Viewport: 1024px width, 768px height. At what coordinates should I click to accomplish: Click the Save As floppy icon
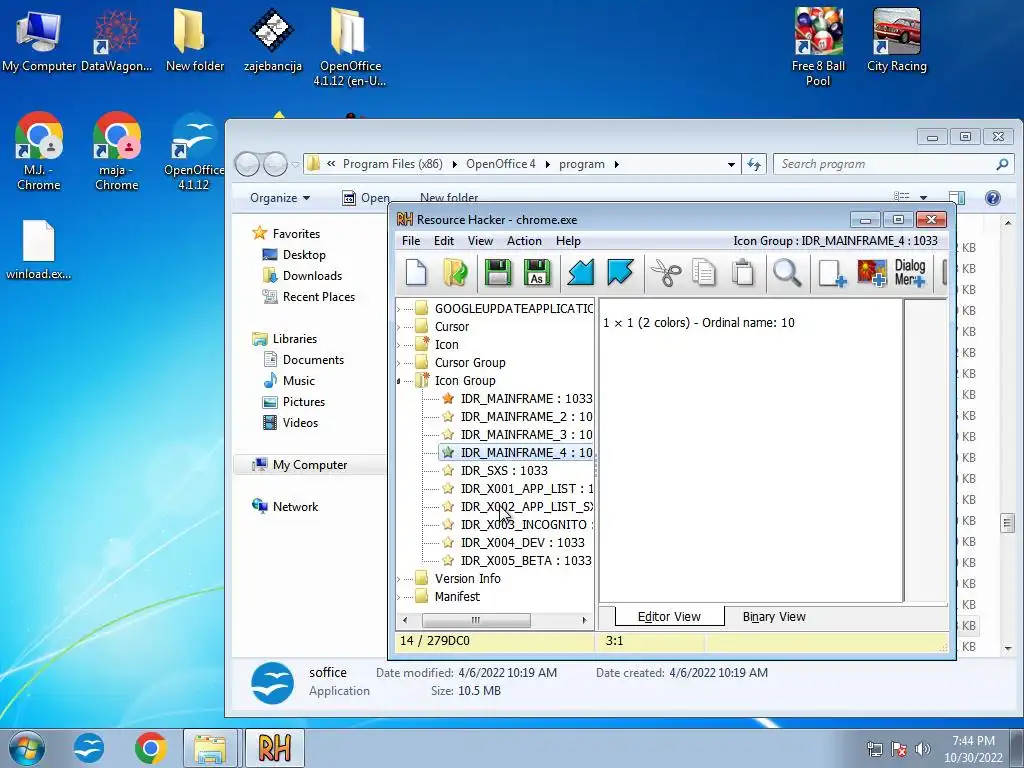pyautogui.click(x=537, y=272)
